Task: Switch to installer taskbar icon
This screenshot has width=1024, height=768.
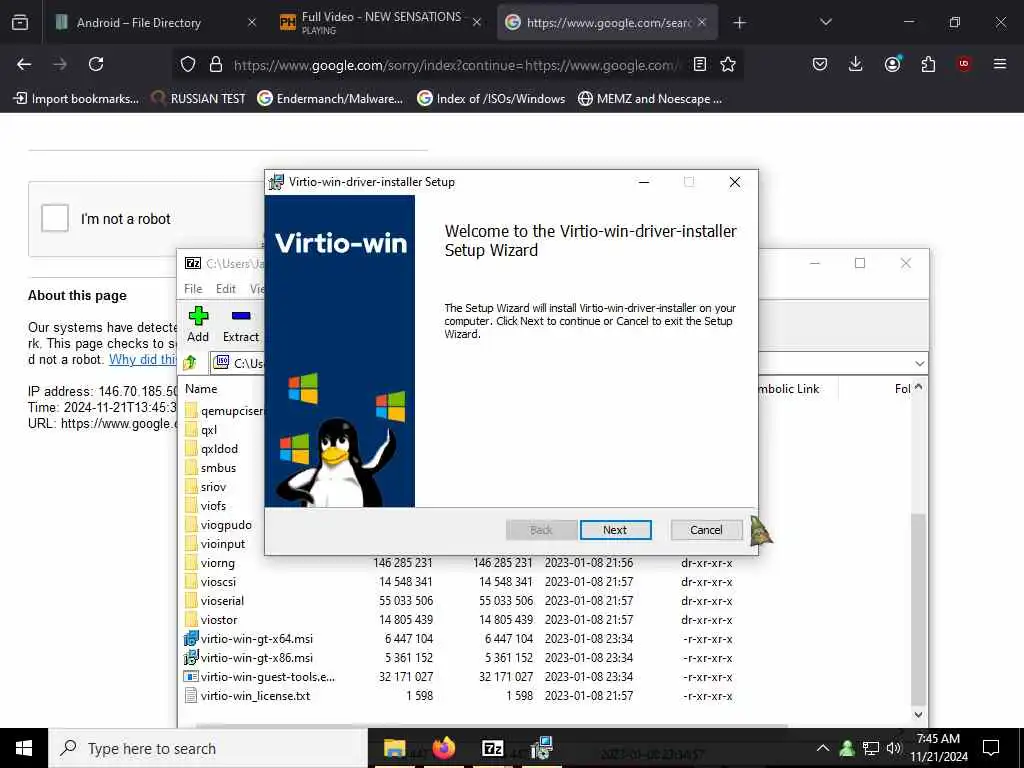Action: click(541, 748)
